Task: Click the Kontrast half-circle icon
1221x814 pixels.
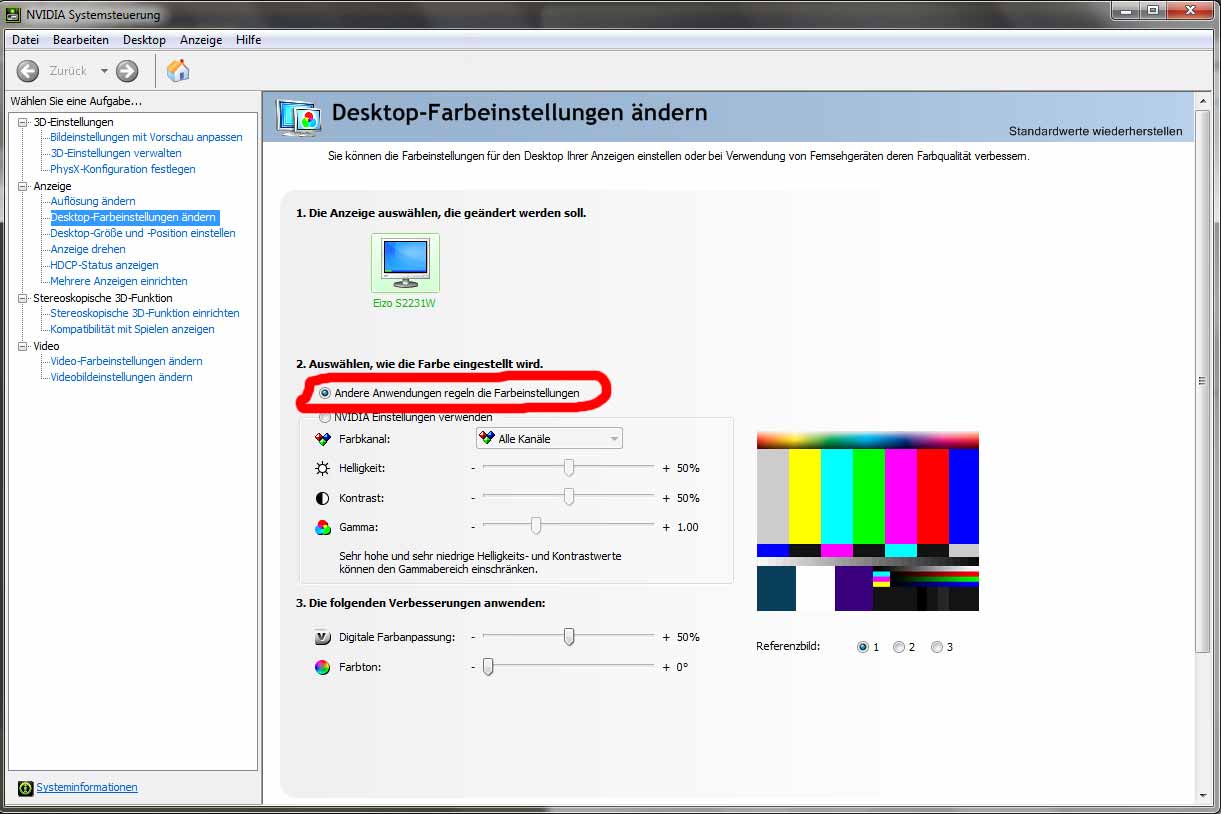Action: click(x=322, y=498)
